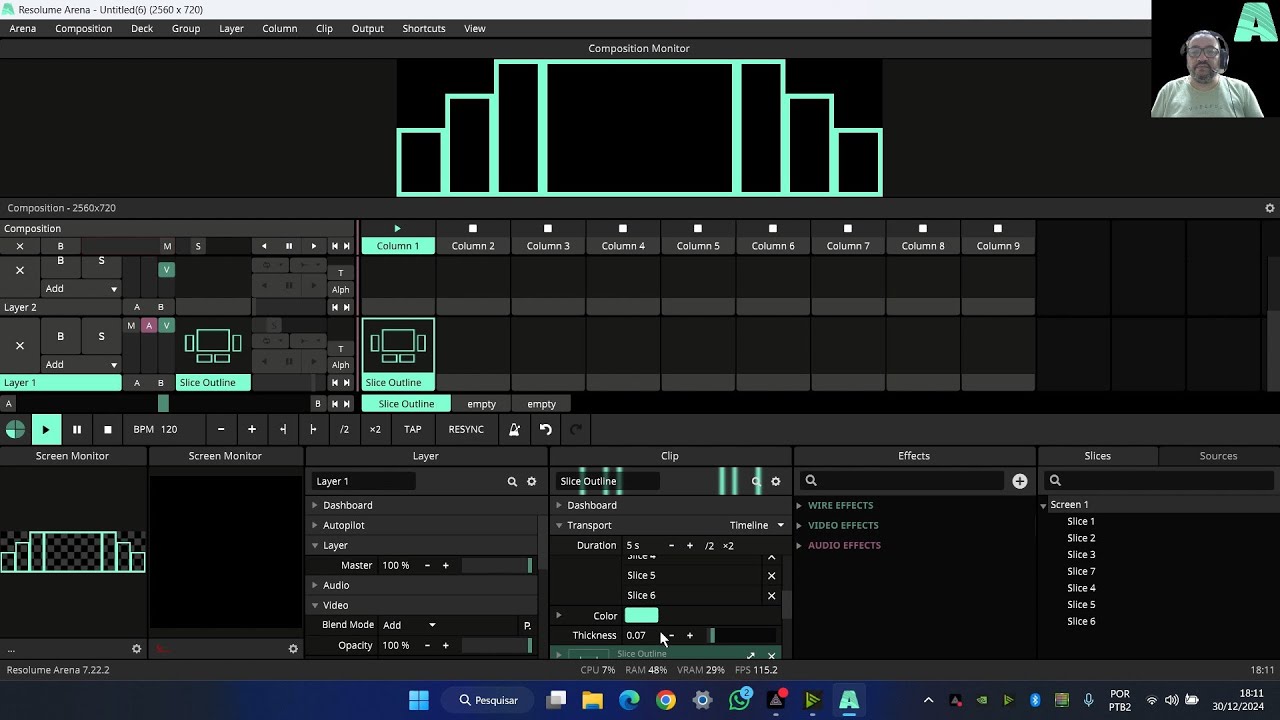Open the Shortcuts menu

[424, 28]
